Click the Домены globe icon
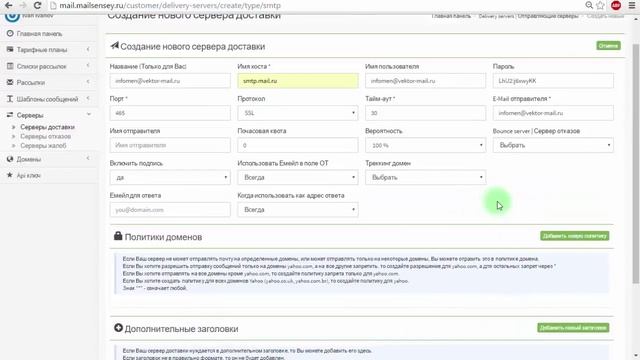640x360 pixels. (10, 159)
